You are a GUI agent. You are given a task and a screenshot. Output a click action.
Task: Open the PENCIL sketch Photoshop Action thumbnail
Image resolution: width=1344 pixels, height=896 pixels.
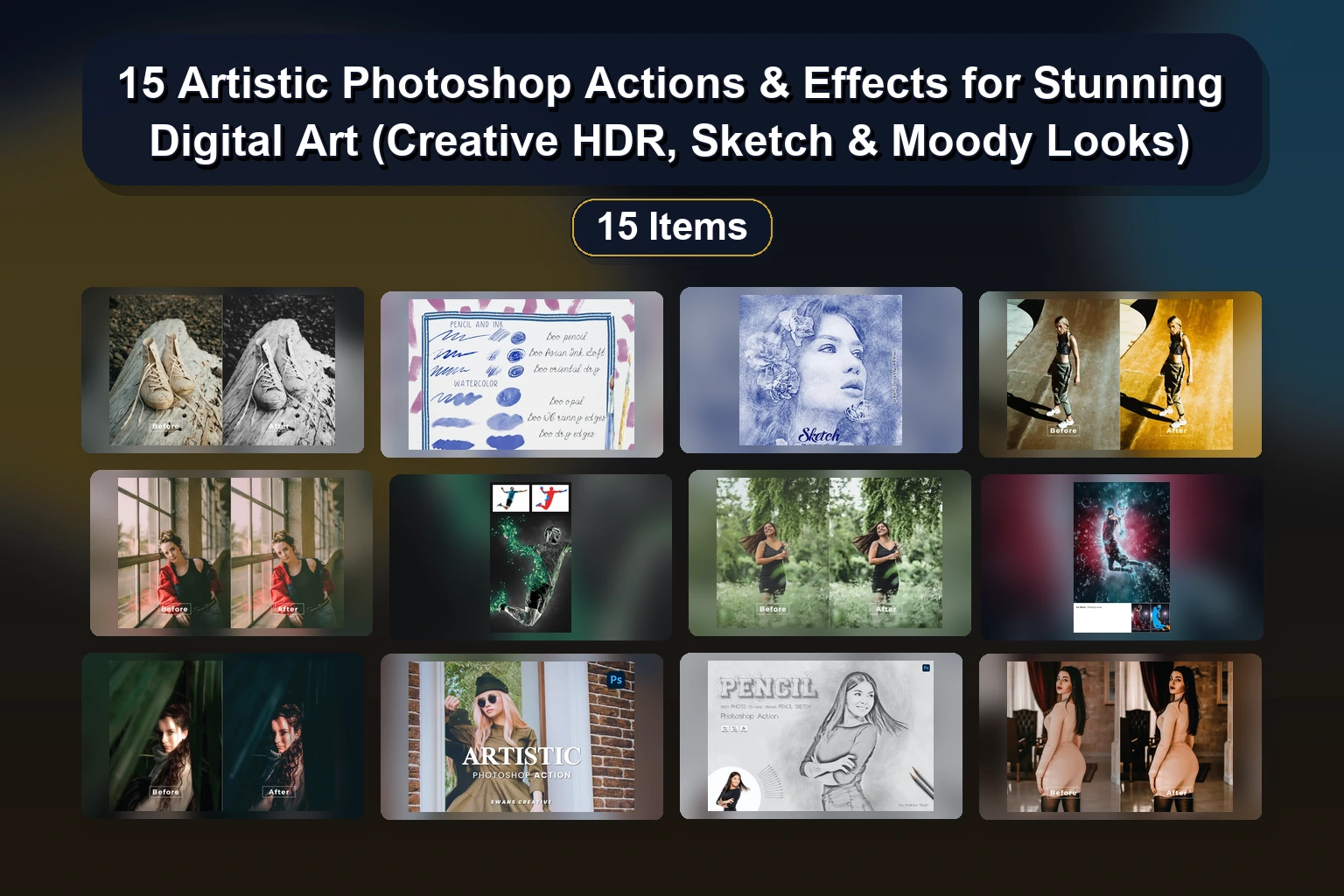[821, 736]
